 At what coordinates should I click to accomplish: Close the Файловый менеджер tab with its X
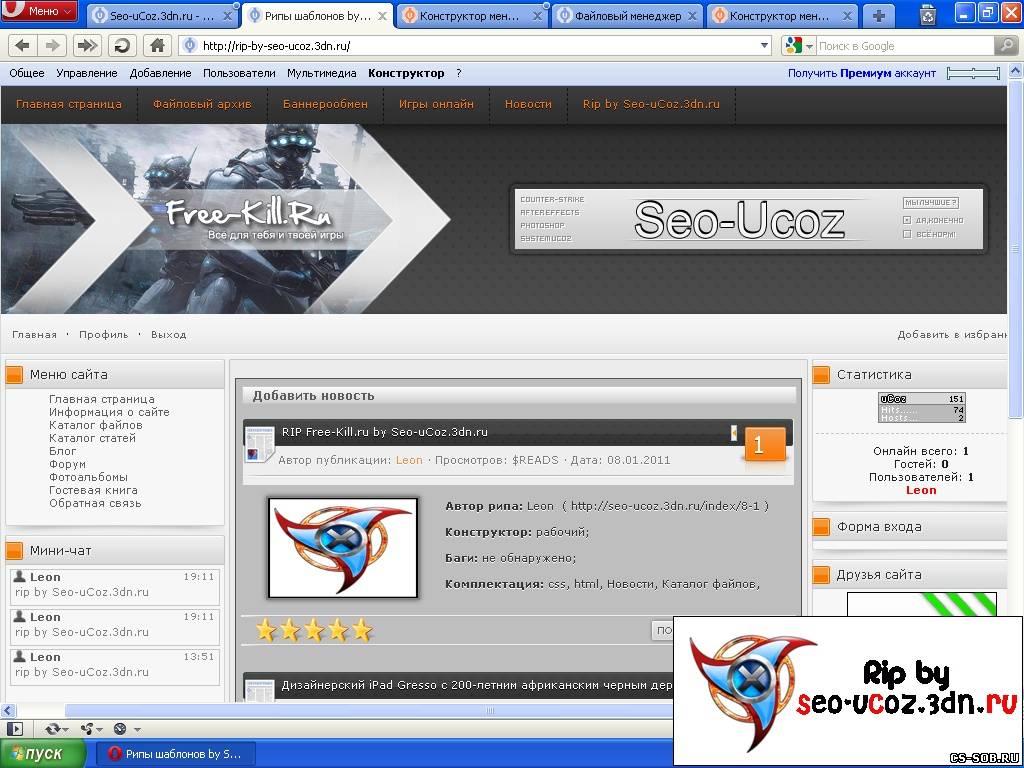[x=692, y=16]
